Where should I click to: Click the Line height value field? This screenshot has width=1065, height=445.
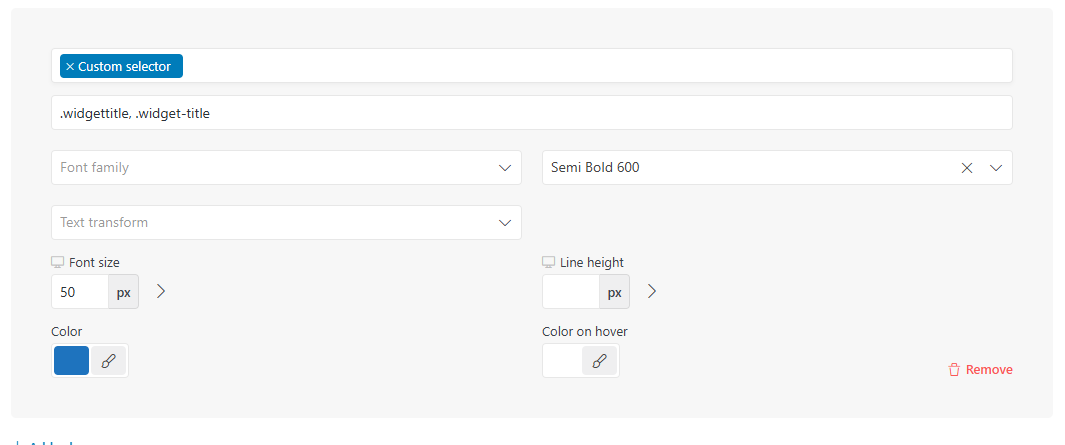click(x=571, y=292)
